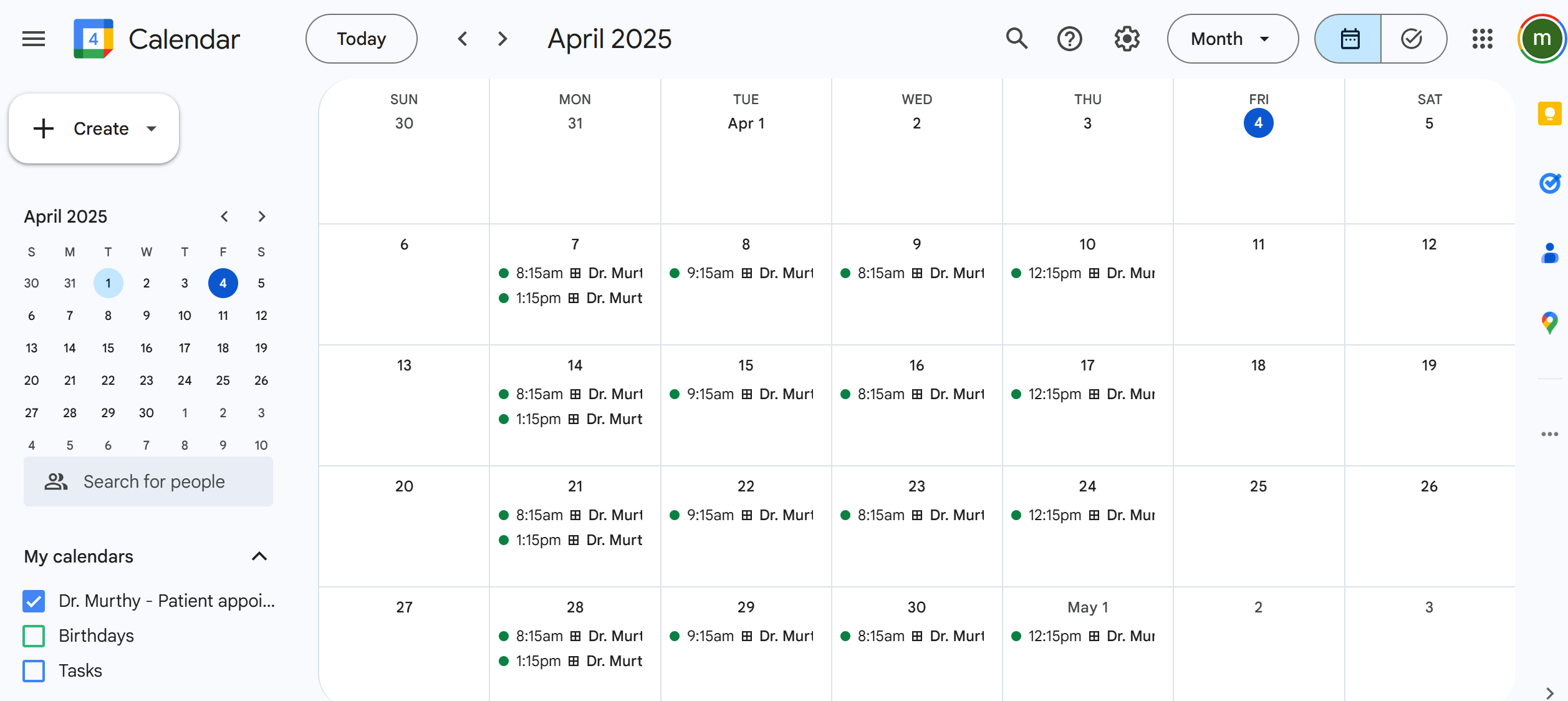Open the main menu hamburger icon
The width and height of the screenshot is (1568, 701).
34,39
